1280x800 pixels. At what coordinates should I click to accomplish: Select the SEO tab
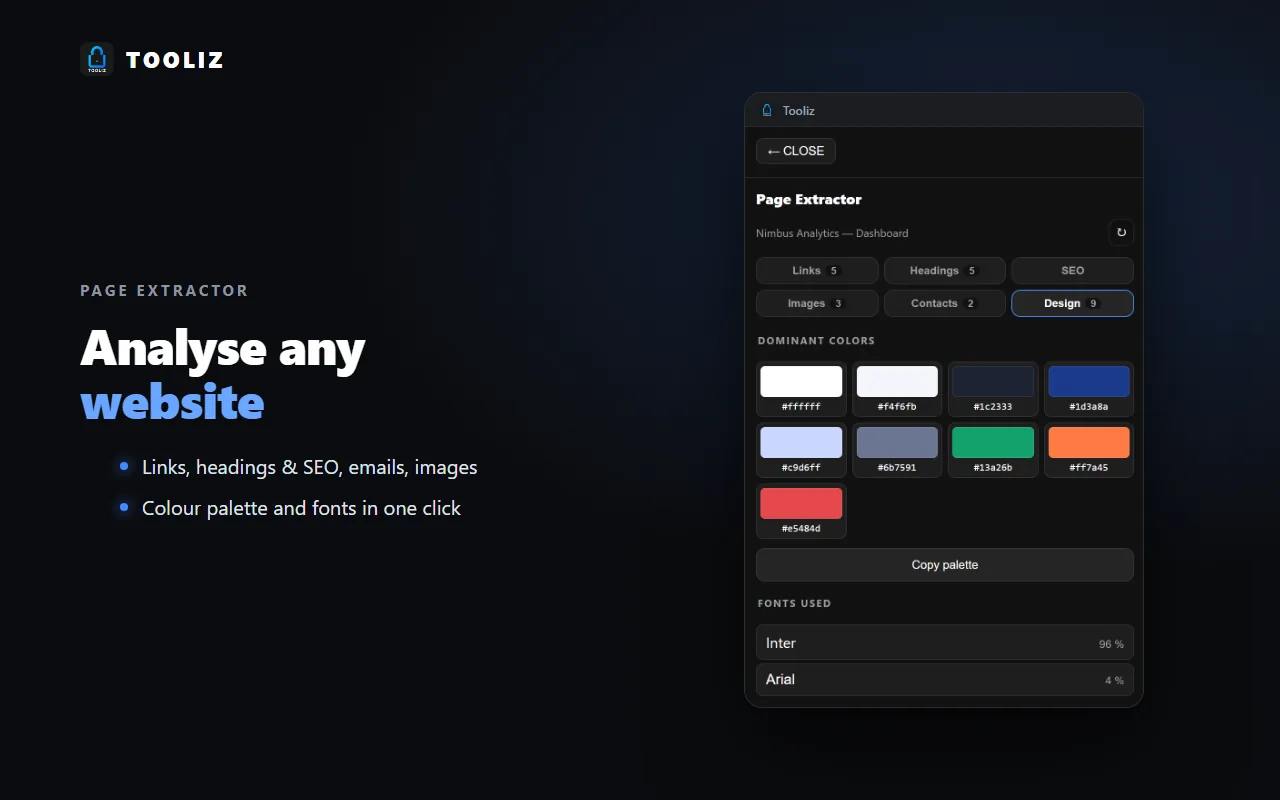[x=1072, y=270]
